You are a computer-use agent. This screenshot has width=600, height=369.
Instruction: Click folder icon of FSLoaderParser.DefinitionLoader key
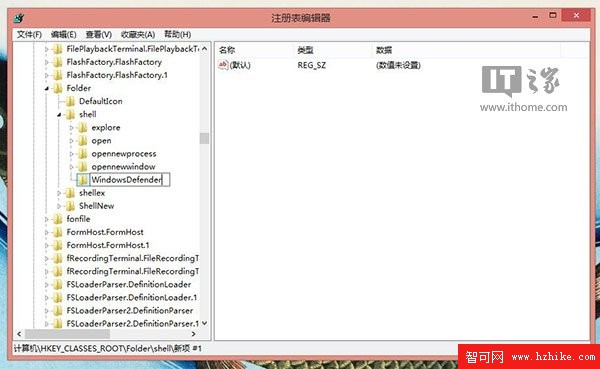[57, 284]
